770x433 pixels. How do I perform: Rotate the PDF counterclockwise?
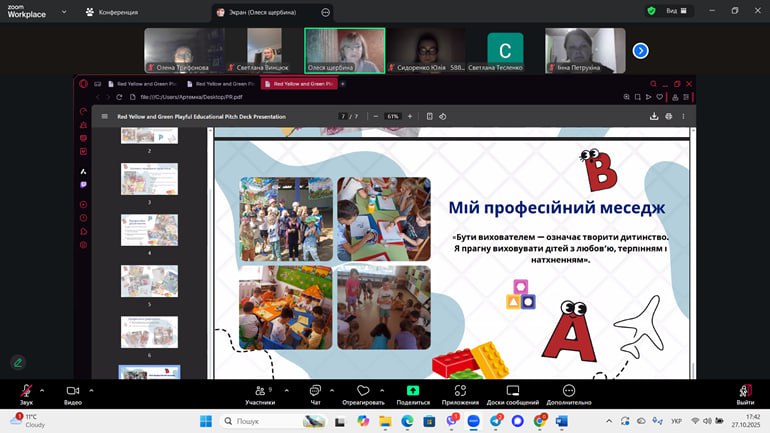click(x=442, y=116)
